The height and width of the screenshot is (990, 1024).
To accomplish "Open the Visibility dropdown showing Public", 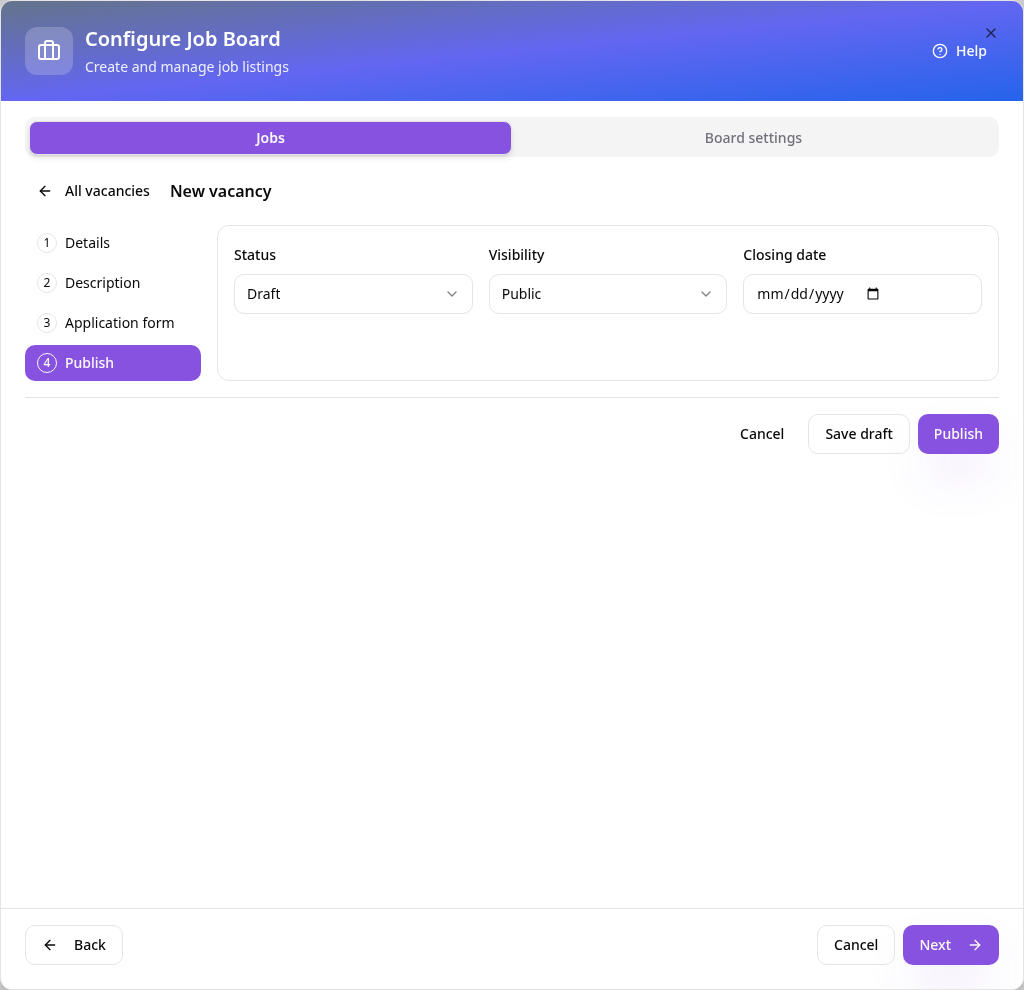I will [607, 294].
